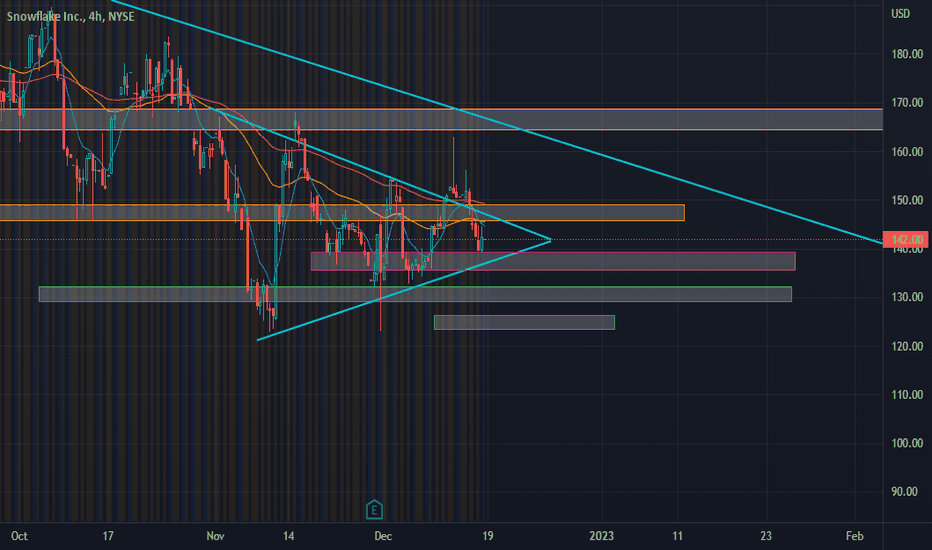Screen dimensions: 932x550
Task: Click the 100.00 price axis label
Action: click(x=907, y=443)
